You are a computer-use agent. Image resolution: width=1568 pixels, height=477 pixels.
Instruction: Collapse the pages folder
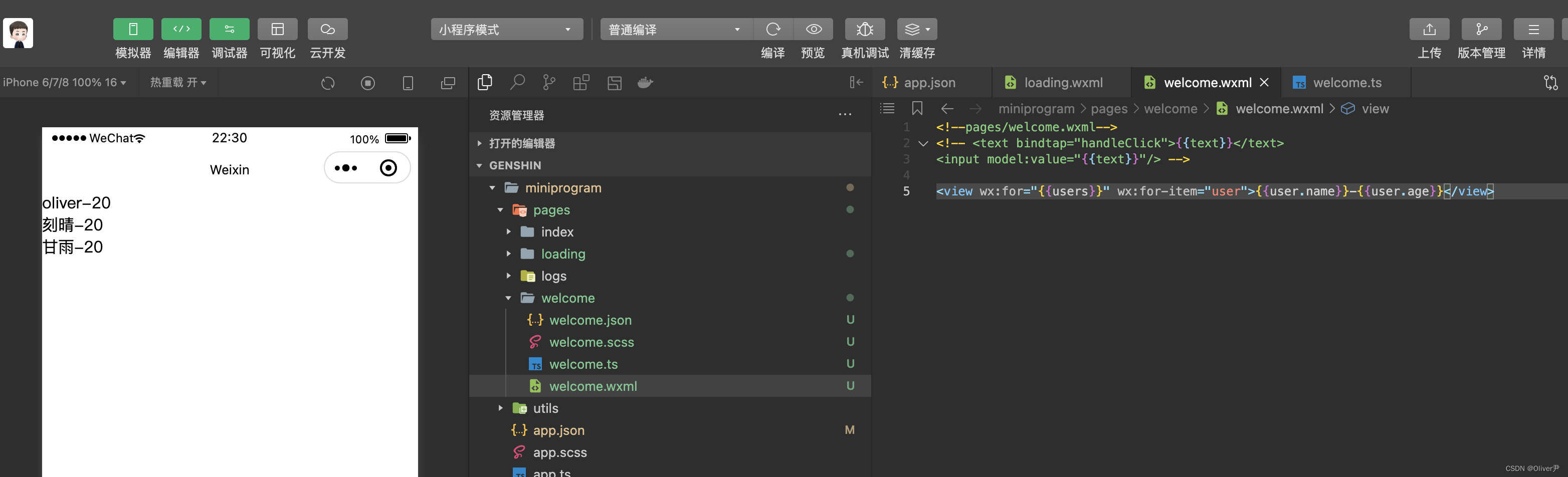click(x=670, y=210)
